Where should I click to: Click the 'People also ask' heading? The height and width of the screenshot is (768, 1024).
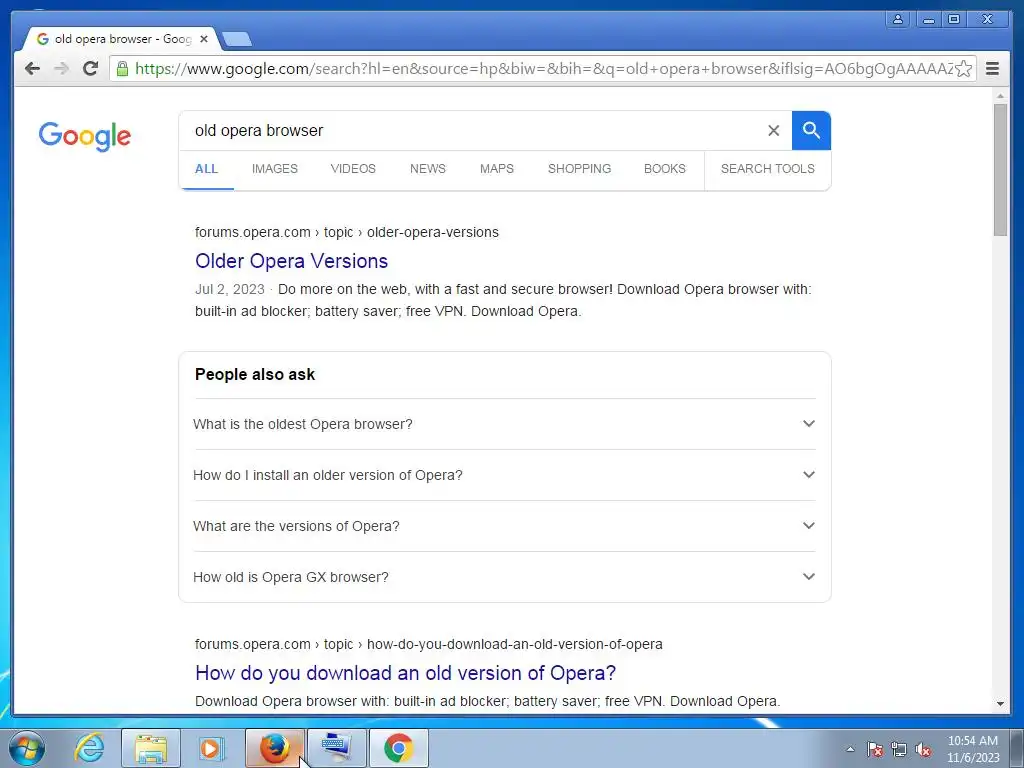255,374
